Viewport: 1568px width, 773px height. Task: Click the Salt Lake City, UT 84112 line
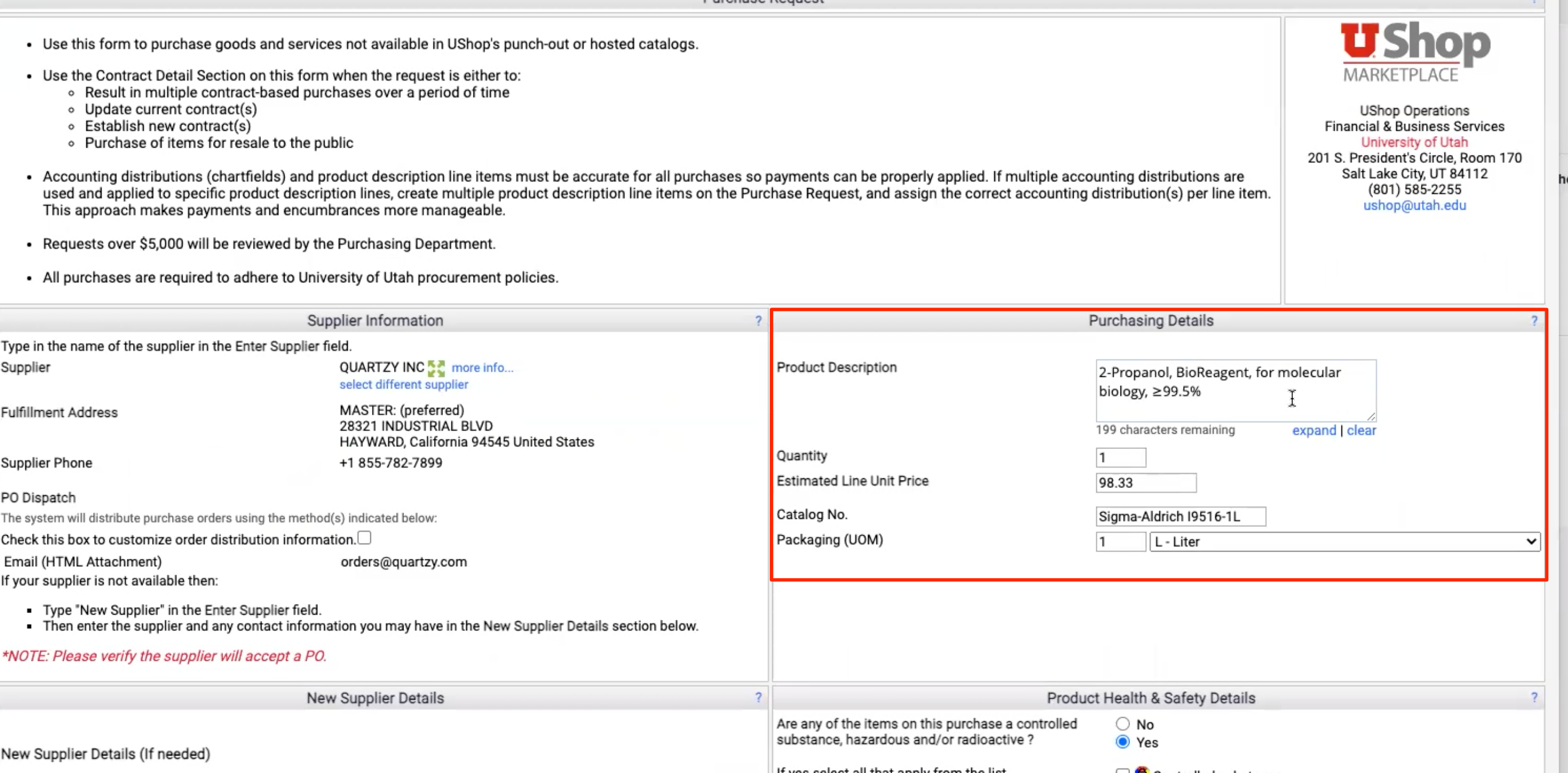1414,174
